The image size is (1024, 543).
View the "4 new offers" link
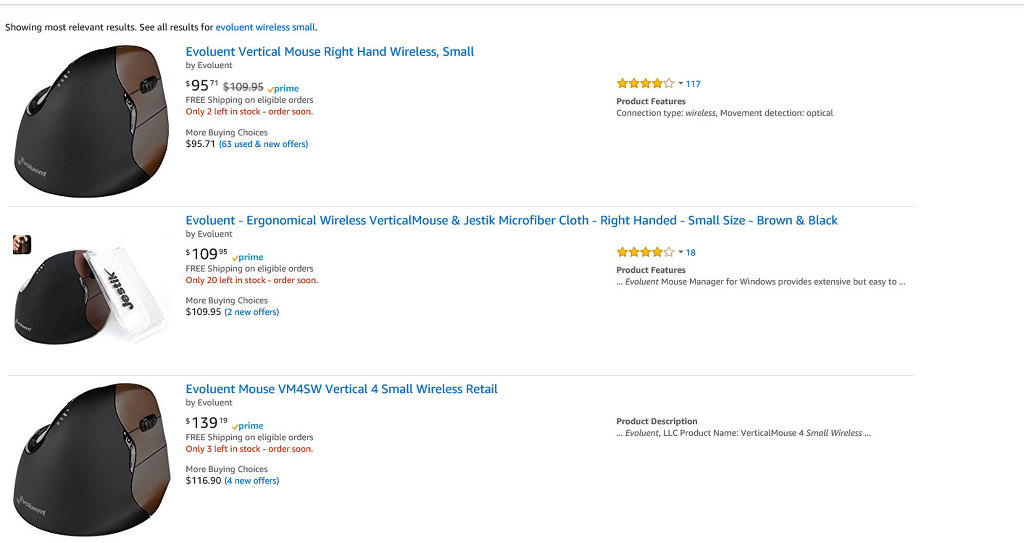pos(252,481)
